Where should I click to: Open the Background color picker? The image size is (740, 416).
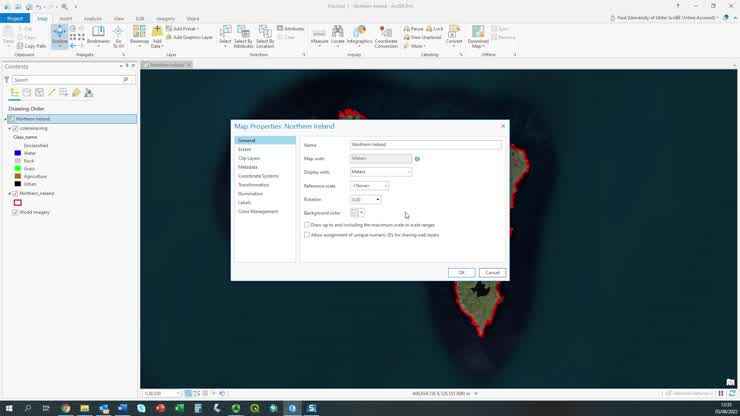pos(357,213)
